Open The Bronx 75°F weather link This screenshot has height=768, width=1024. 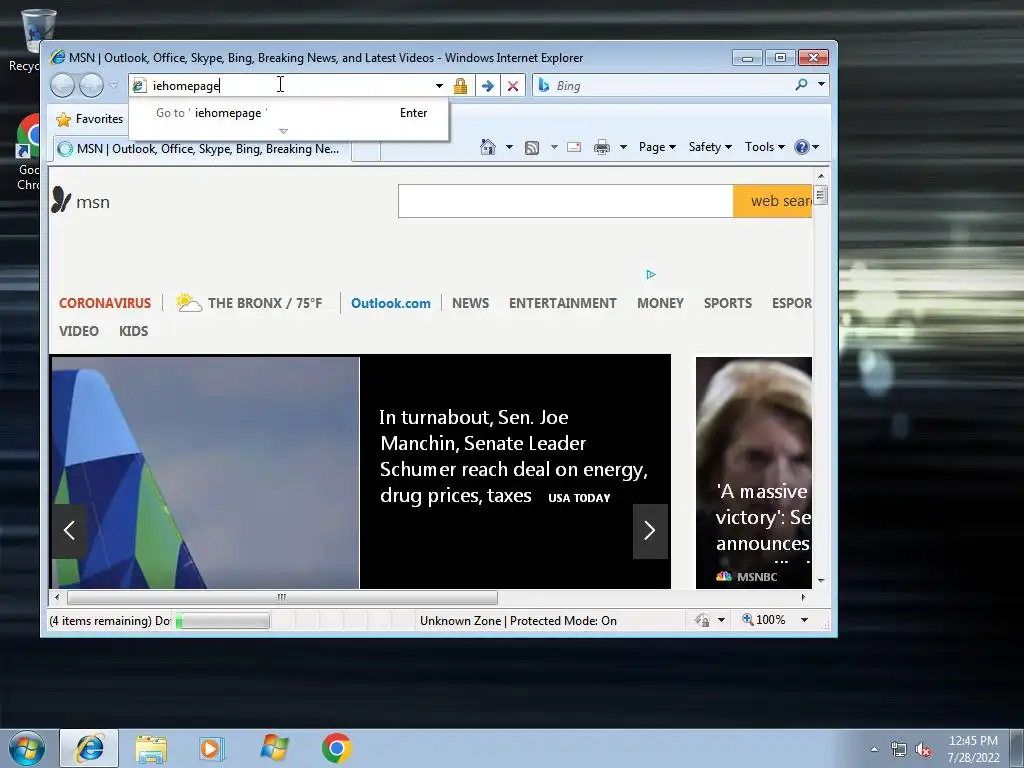coord(249,303)
